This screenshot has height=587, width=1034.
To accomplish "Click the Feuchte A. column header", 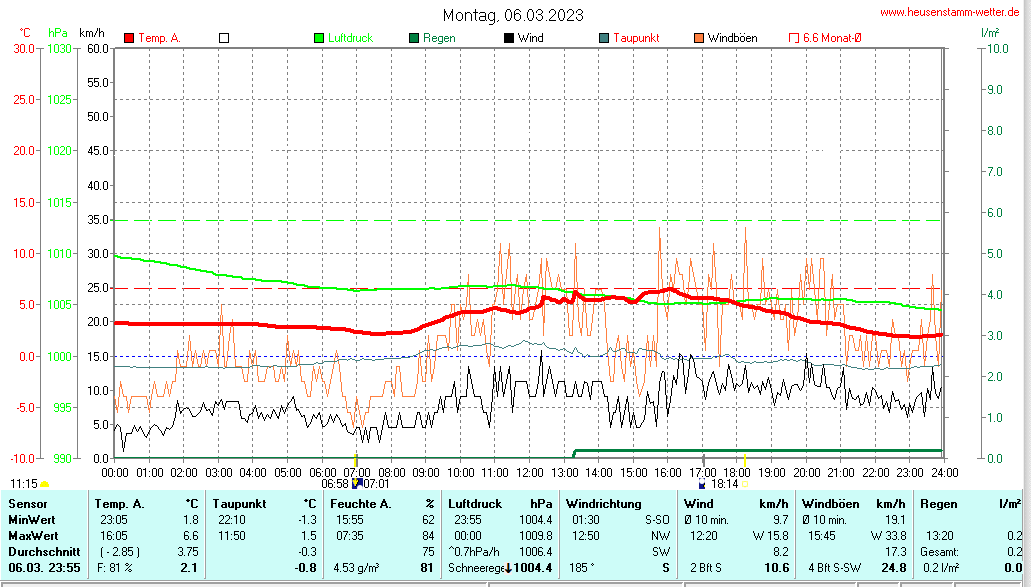I will coord(361,504).
